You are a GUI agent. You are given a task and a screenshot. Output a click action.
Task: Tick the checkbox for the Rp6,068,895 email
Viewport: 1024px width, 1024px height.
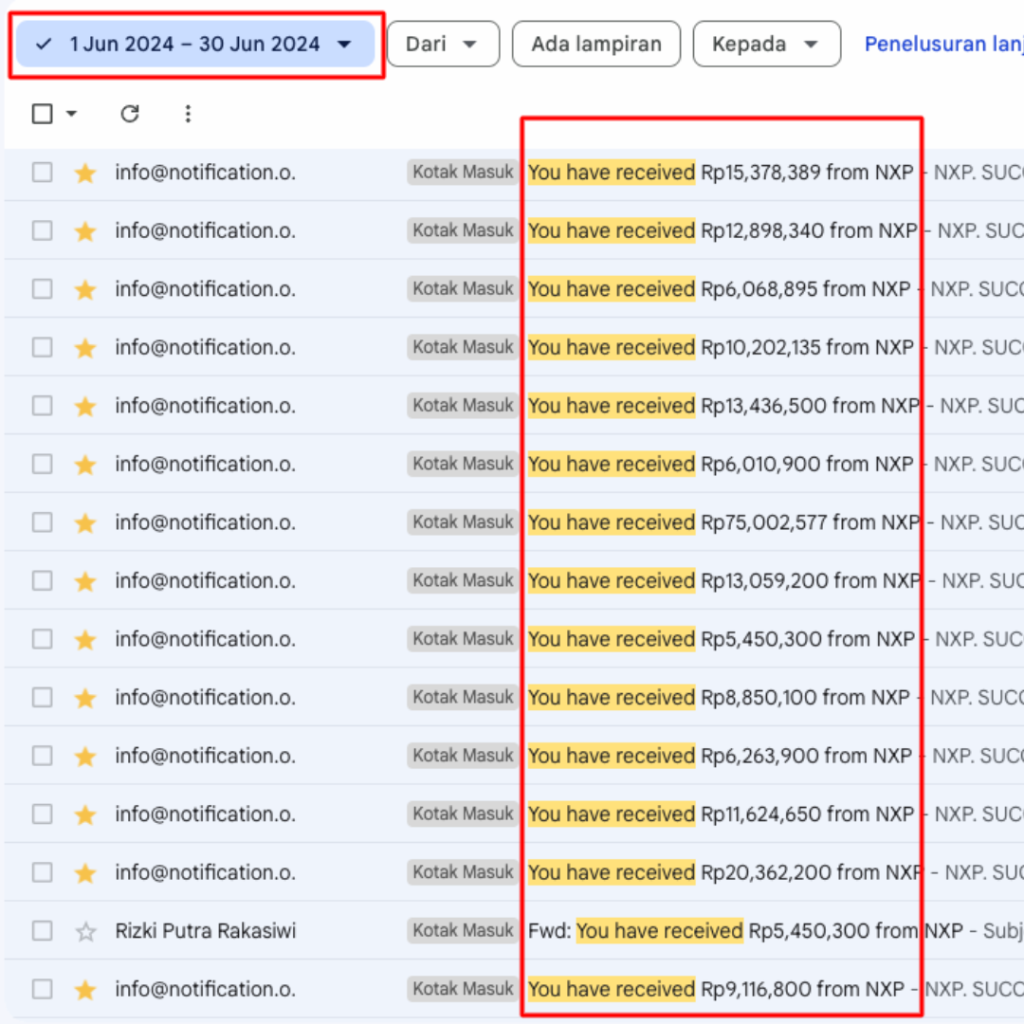(x=42, y=289)
